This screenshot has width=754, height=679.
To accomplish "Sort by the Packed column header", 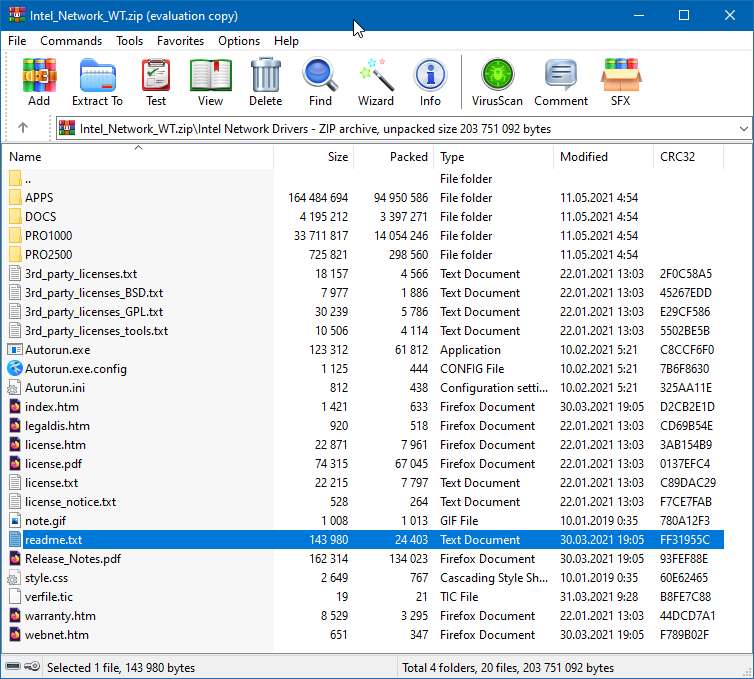I will 394,157.
